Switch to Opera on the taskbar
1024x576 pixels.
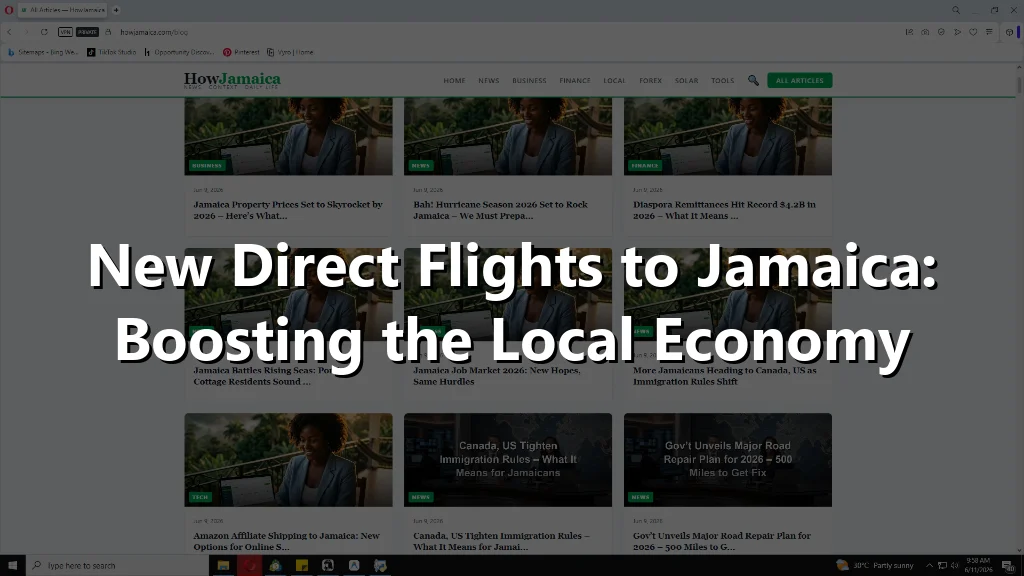pyautogui.click(x=249, y=566)
